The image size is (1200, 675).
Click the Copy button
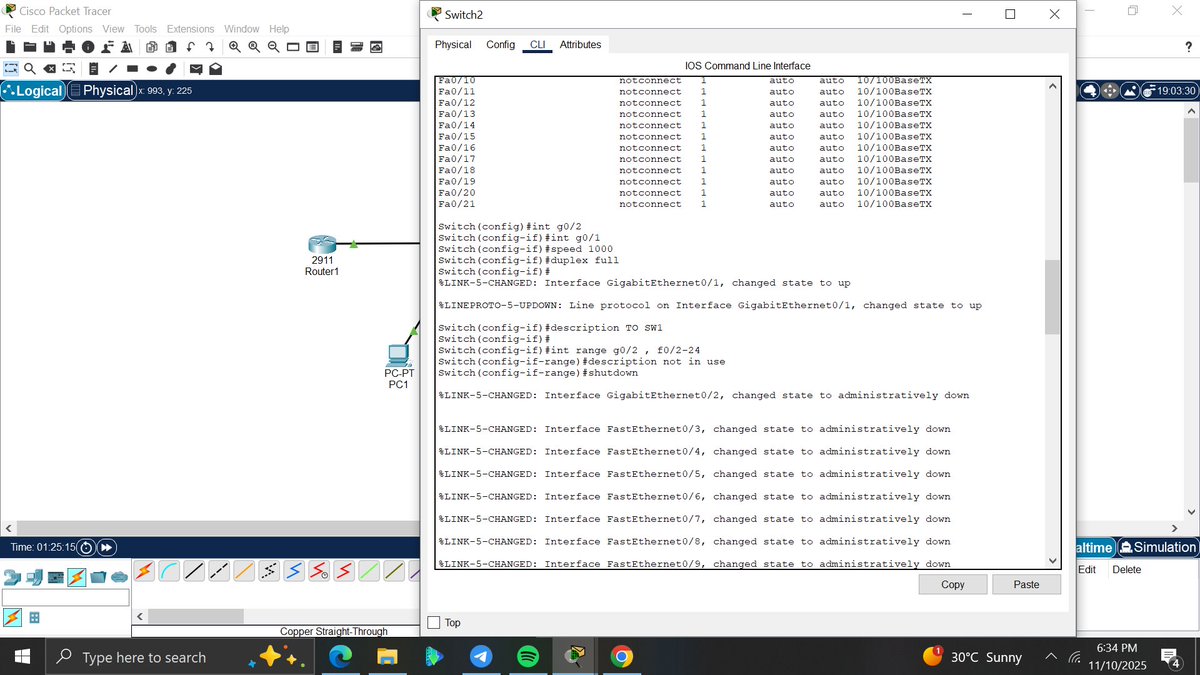coord(951,584)
